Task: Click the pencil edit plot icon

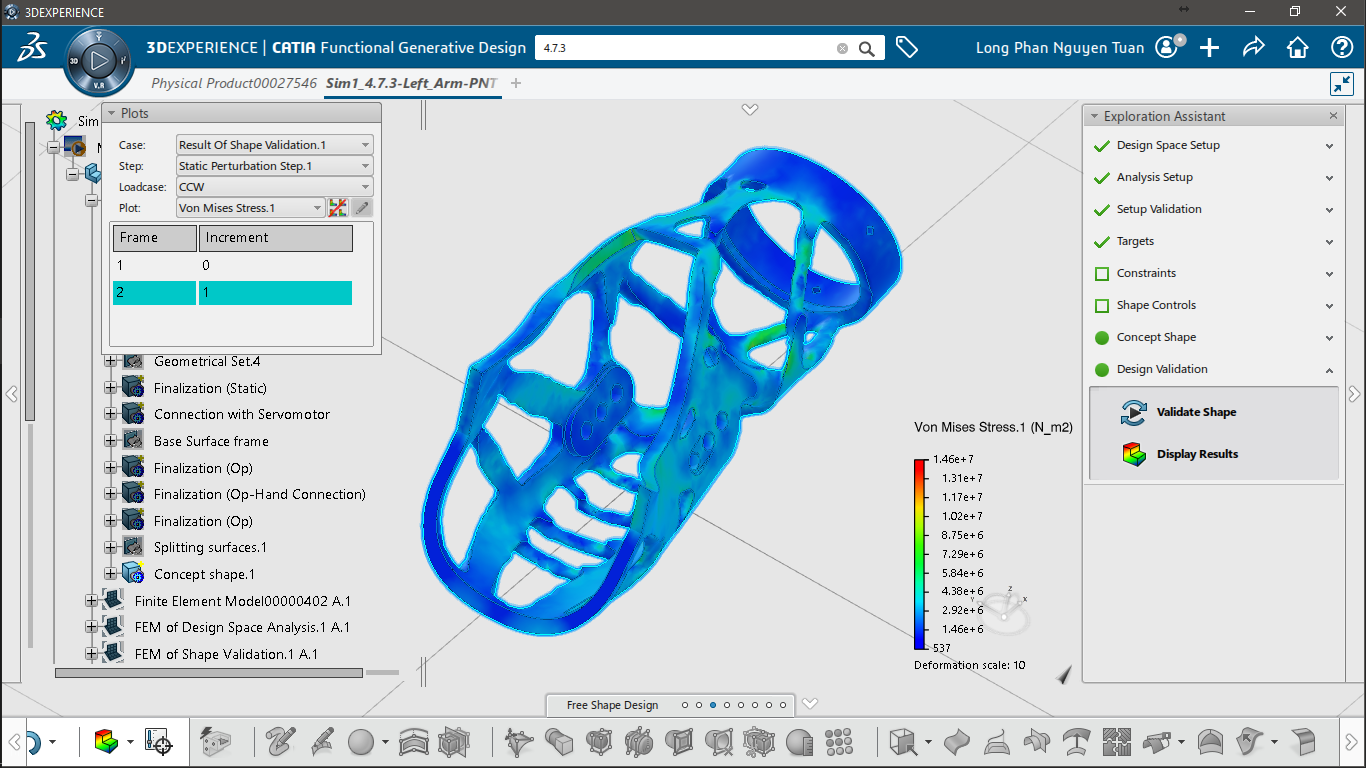Action: pos(362,208)
